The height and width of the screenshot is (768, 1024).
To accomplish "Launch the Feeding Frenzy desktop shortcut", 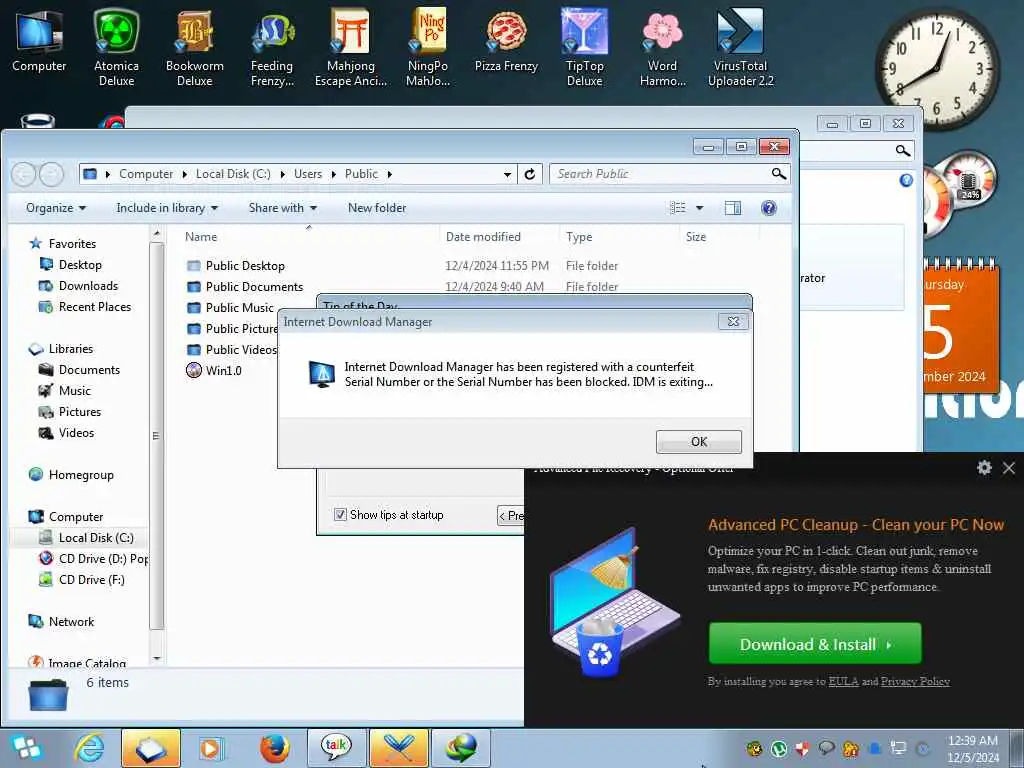I will [272, 48].
